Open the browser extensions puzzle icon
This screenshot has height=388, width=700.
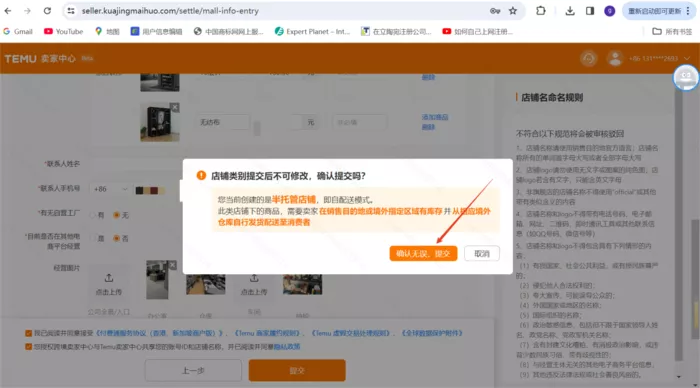click(x=541, y=11)
